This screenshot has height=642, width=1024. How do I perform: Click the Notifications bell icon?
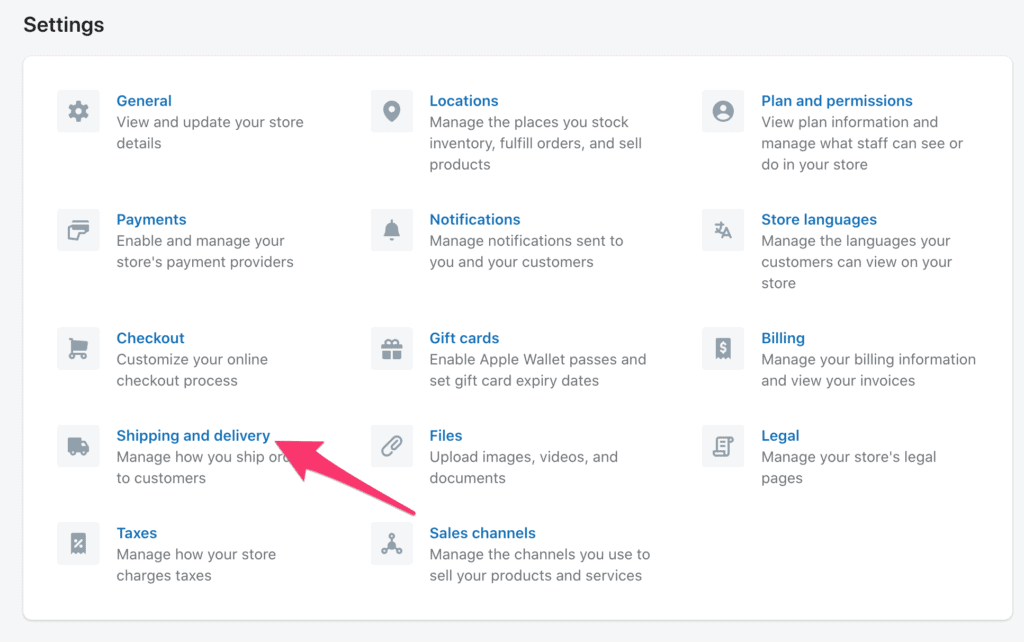pos(391,230)
